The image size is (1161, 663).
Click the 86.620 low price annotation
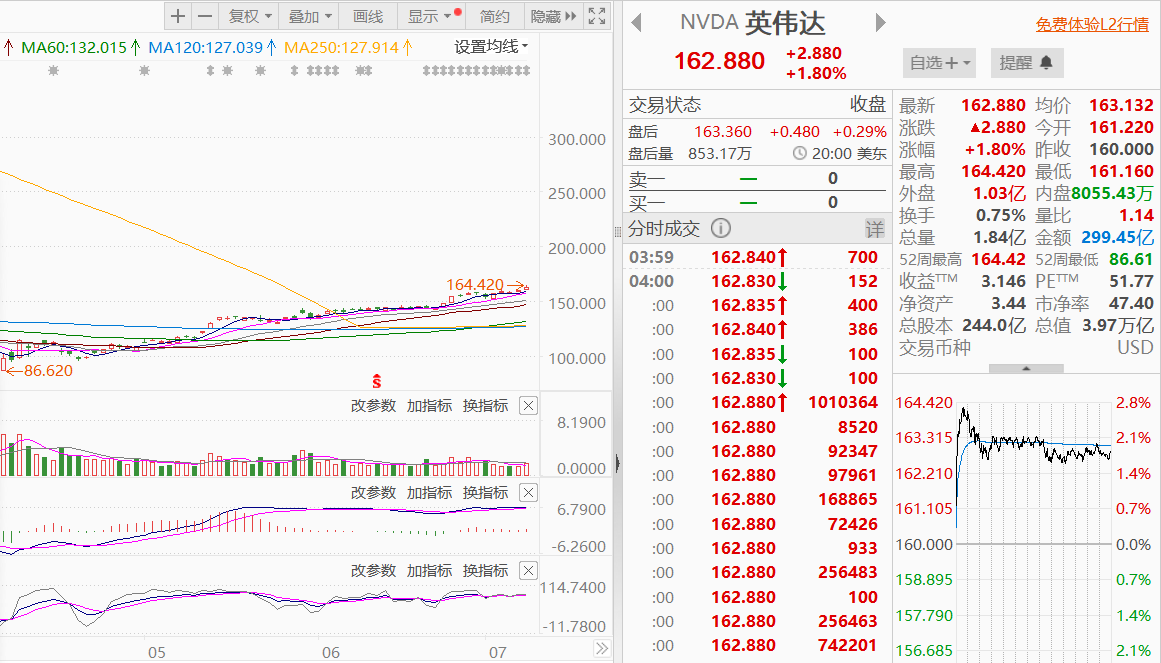tap(48, 370)
